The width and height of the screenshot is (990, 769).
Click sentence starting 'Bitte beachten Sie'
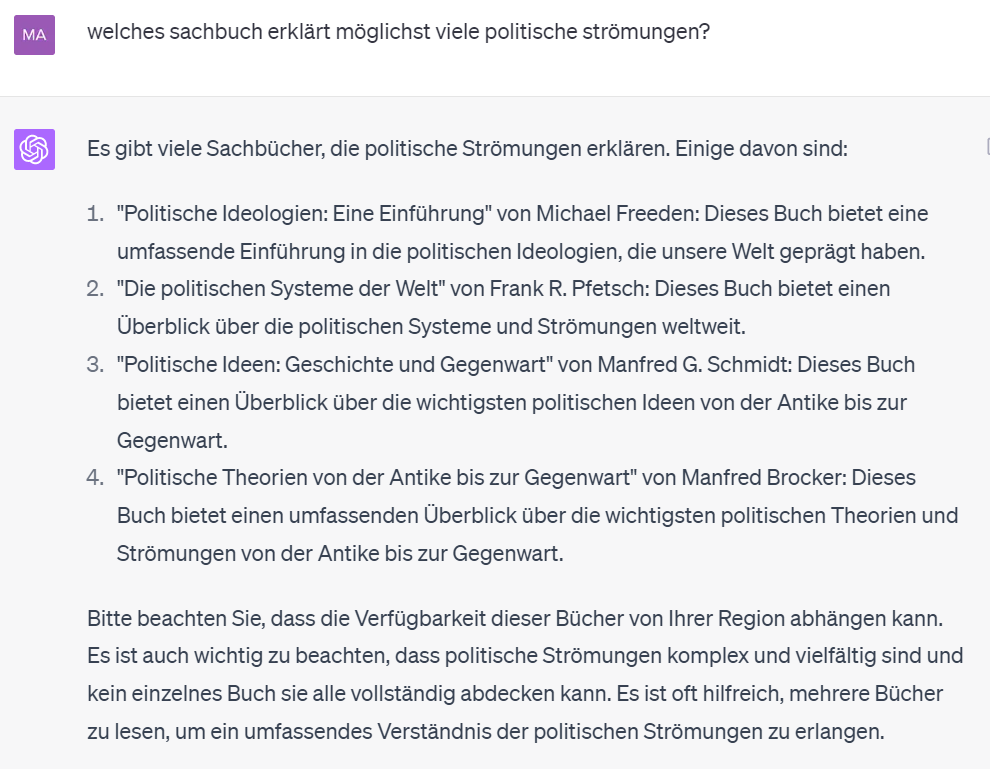[x=515, y=618]
